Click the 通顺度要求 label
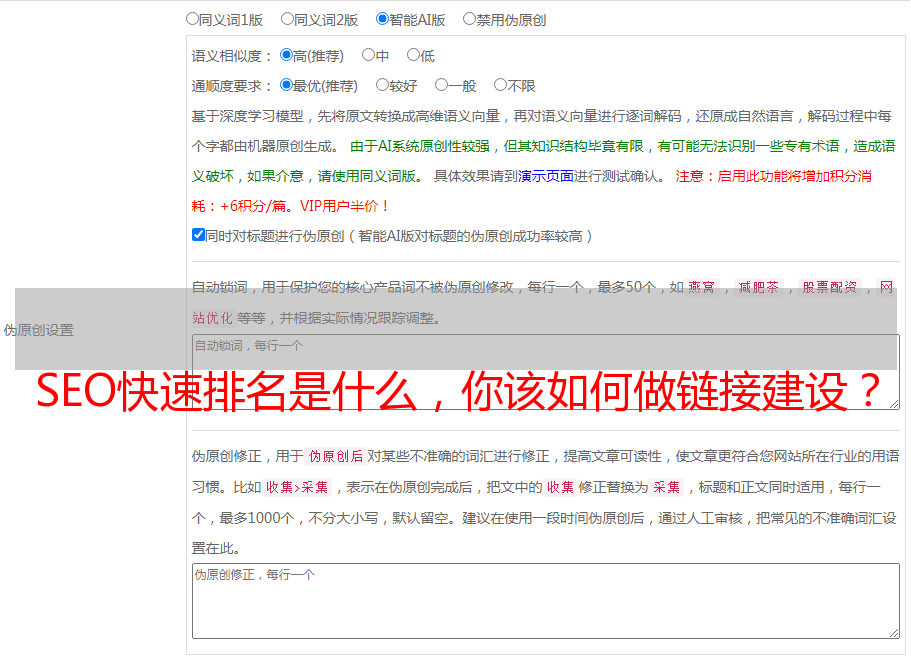The height and width of the screenshot is (658, 911). pos(231,87)
